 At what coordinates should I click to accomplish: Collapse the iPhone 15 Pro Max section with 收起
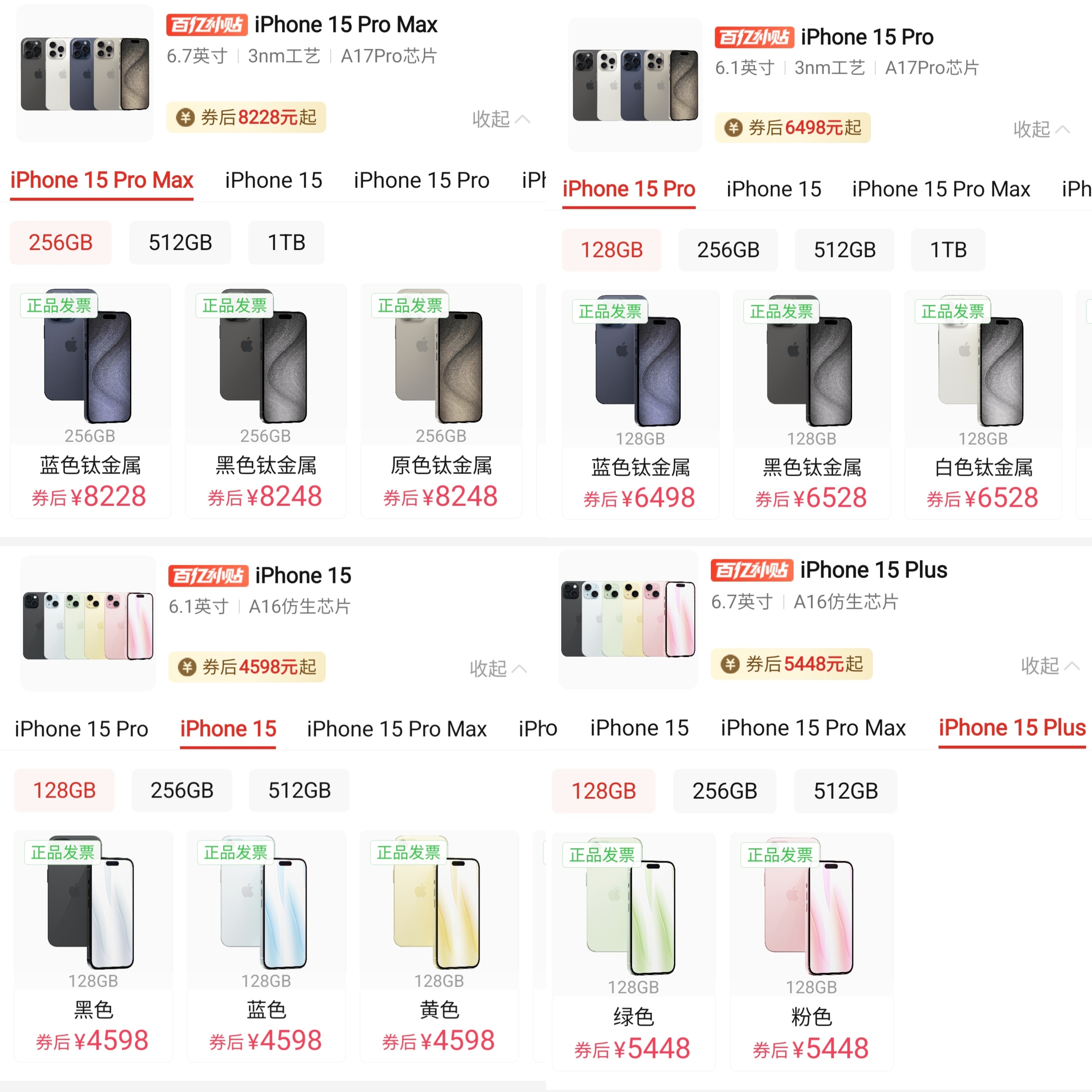point(501,119)
